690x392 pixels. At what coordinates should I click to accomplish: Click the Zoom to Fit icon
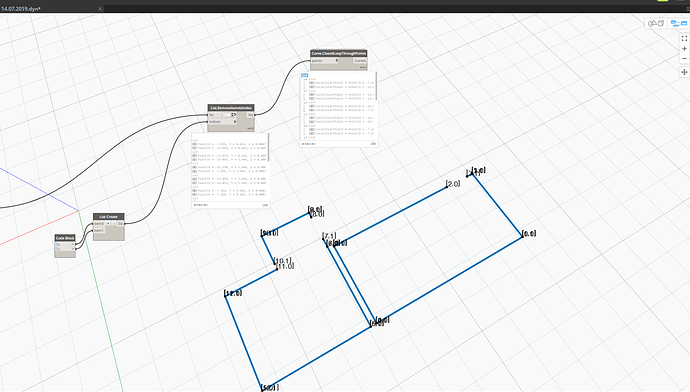coord(684,39)
